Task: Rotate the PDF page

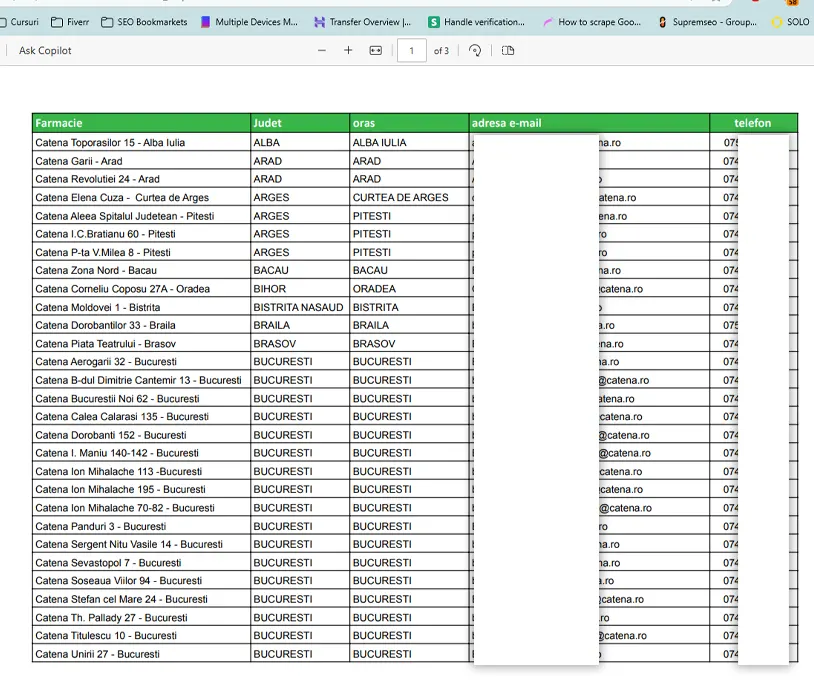Action: coord(475,50)
